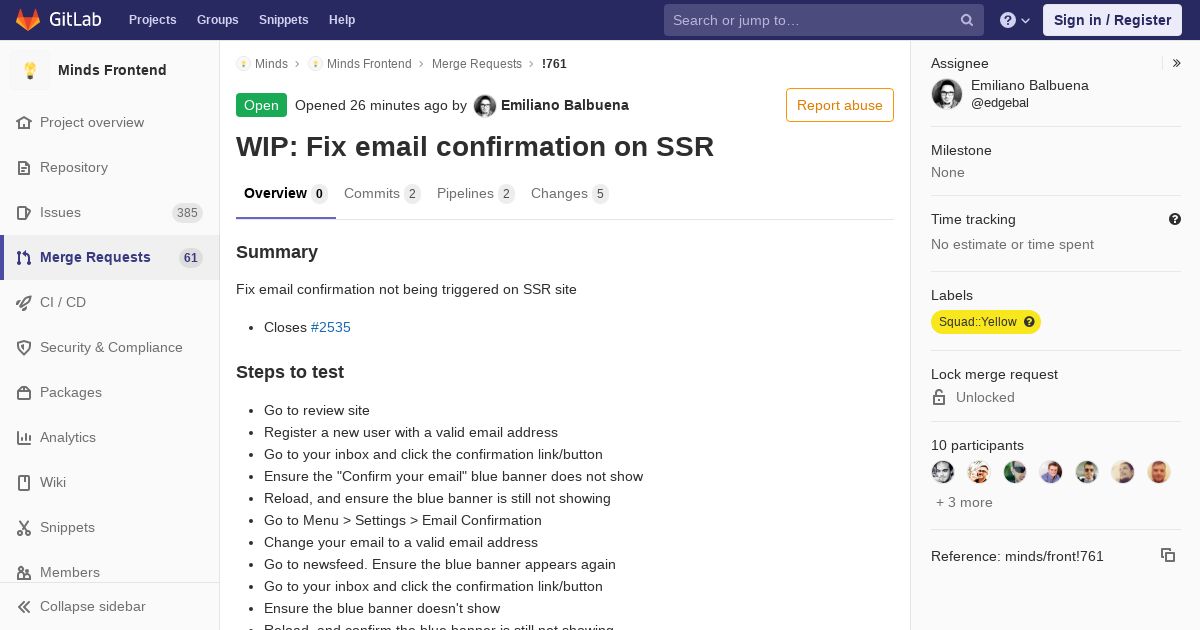Switch to the Overview tab
1200x630 pixels.
coord(286,194)
